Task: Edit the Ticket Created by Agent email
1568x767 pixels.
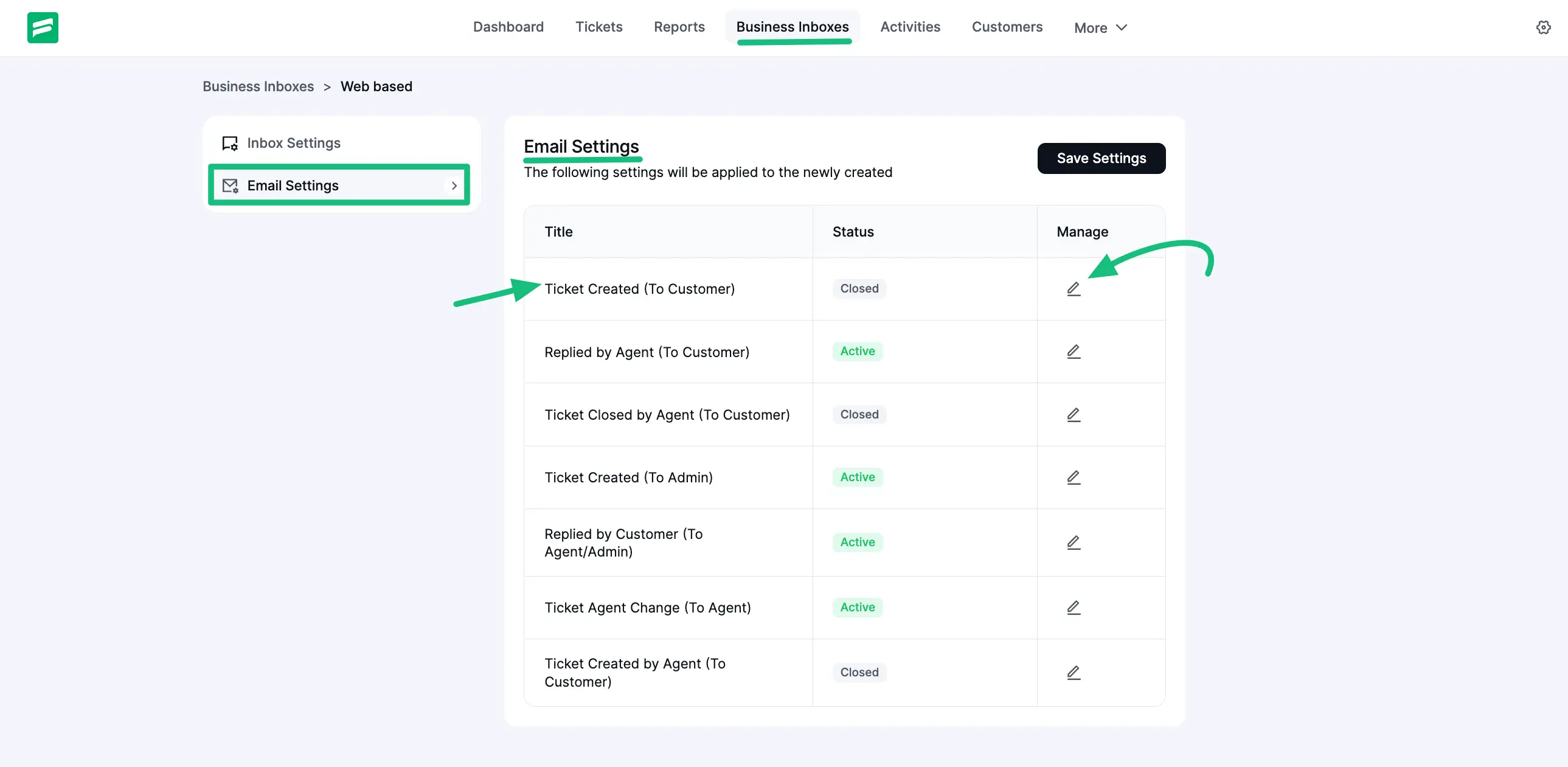Action: pyautogui.click(x=1072, y=672)
